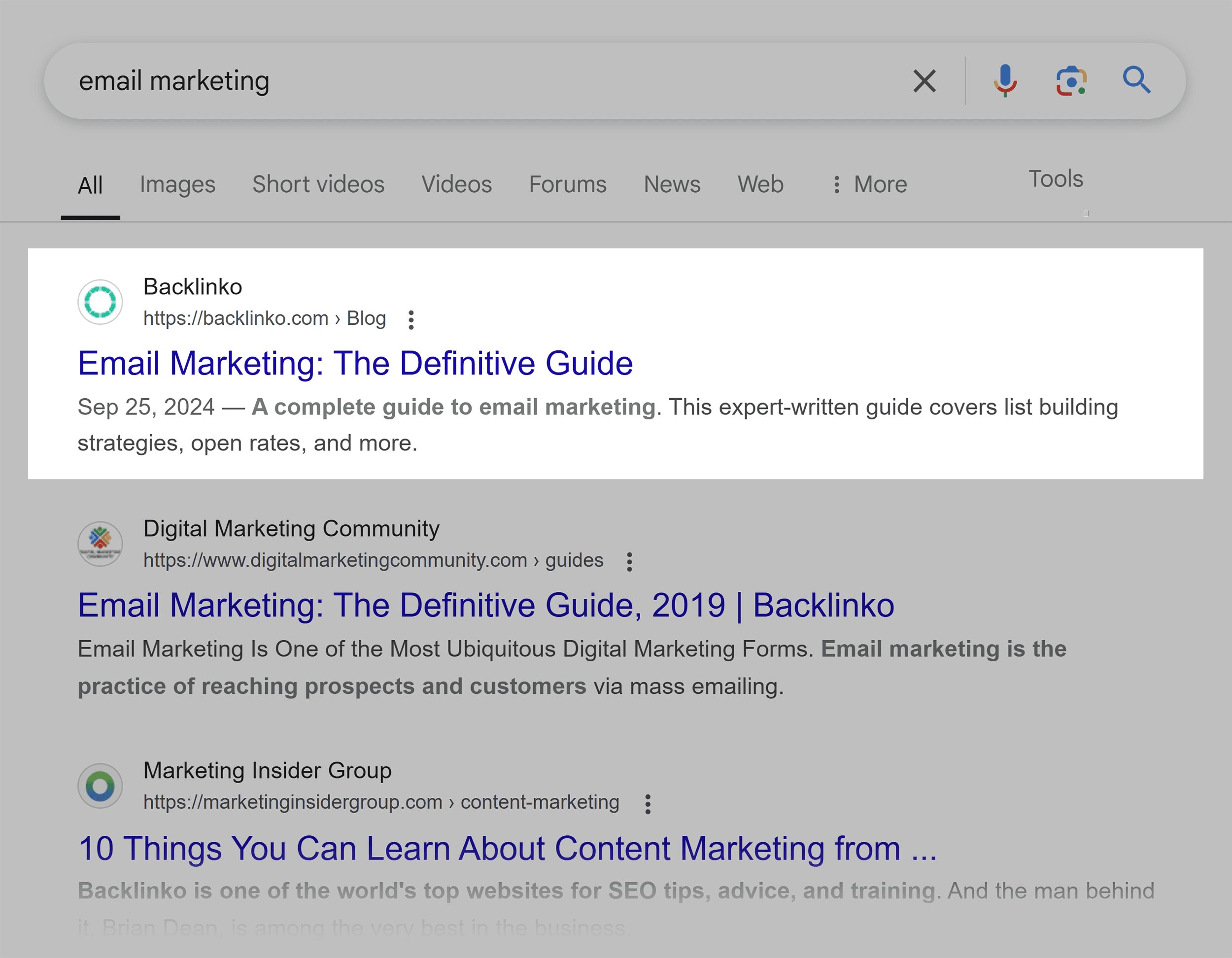Select the All results tab
1232x958 pixels.
tap(90, 185)
